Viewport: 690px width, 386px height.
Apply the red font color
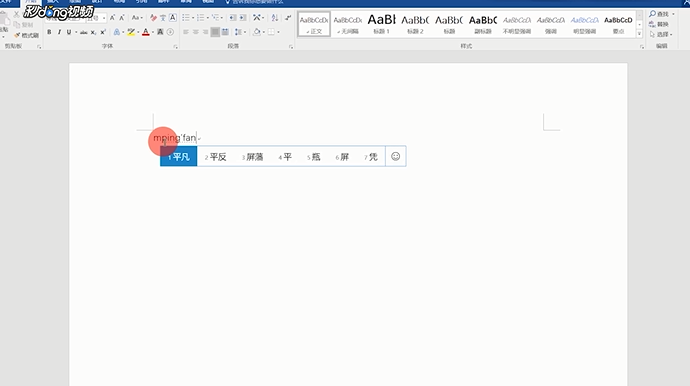coord(146,32)
